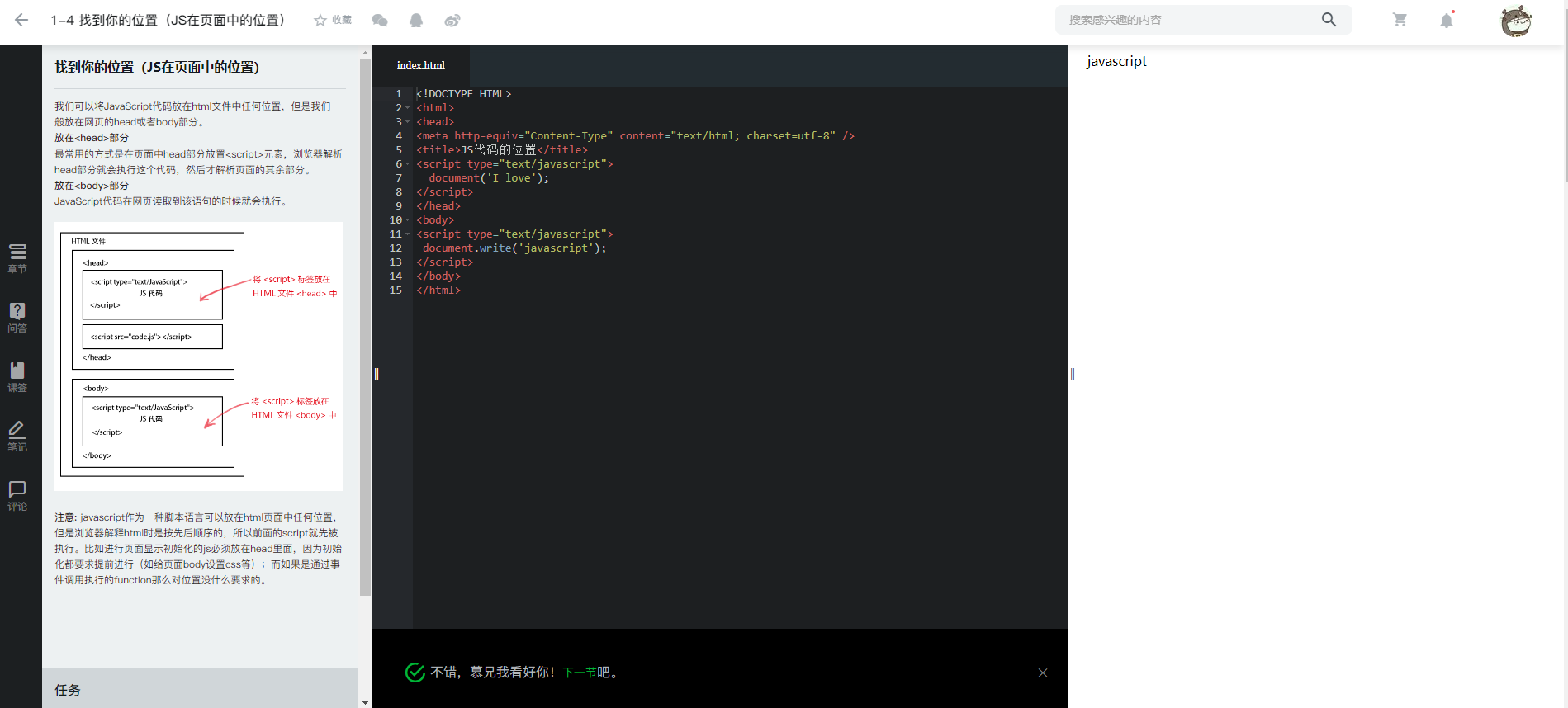1568x708 pixels.
Task: Open the 笔记 notes sidebar panel
Action: click(17, 437)
